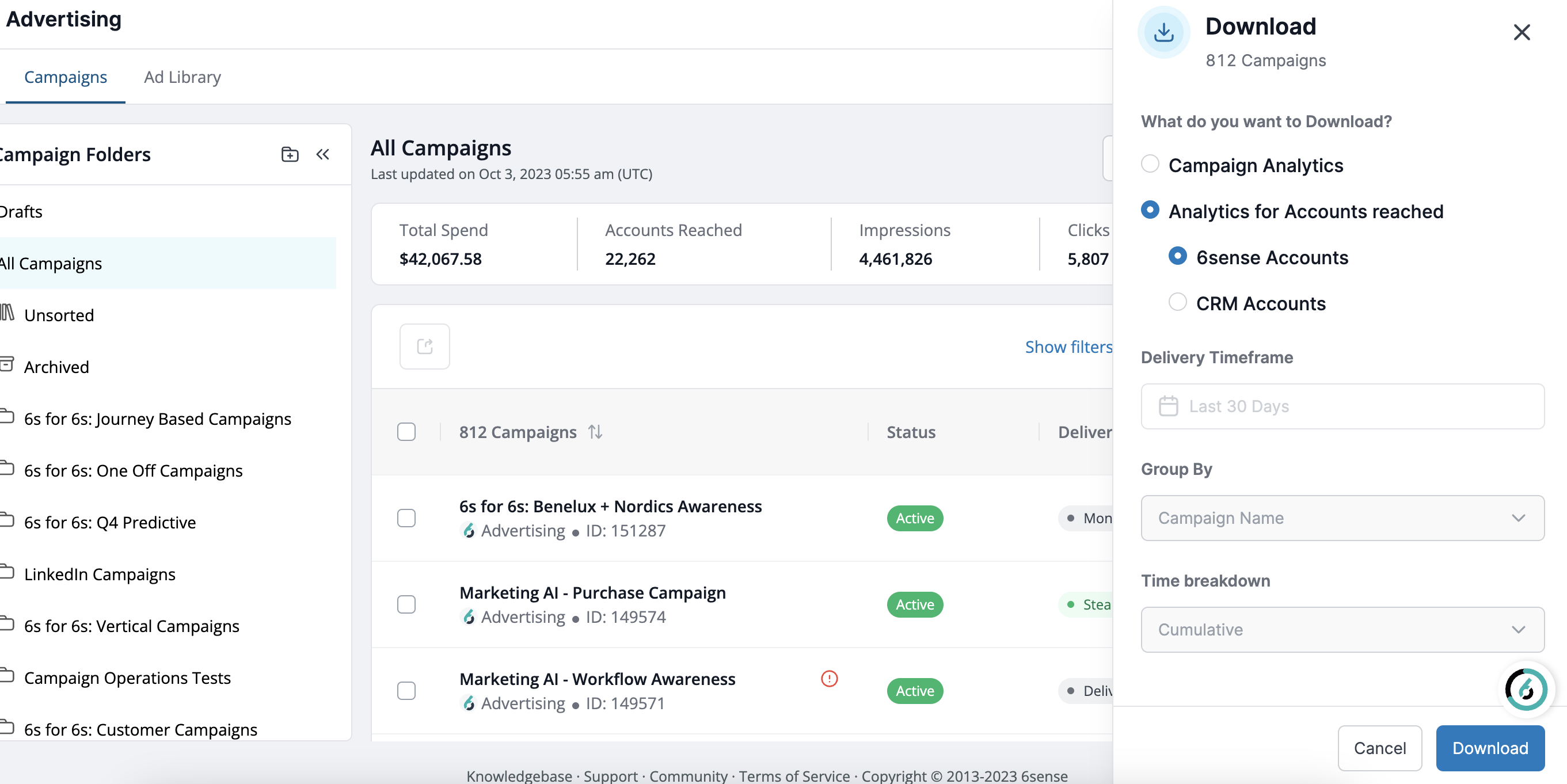Check the Marketing AI - Purchase Campaign row
The image size is (1567, 784).
406,604
